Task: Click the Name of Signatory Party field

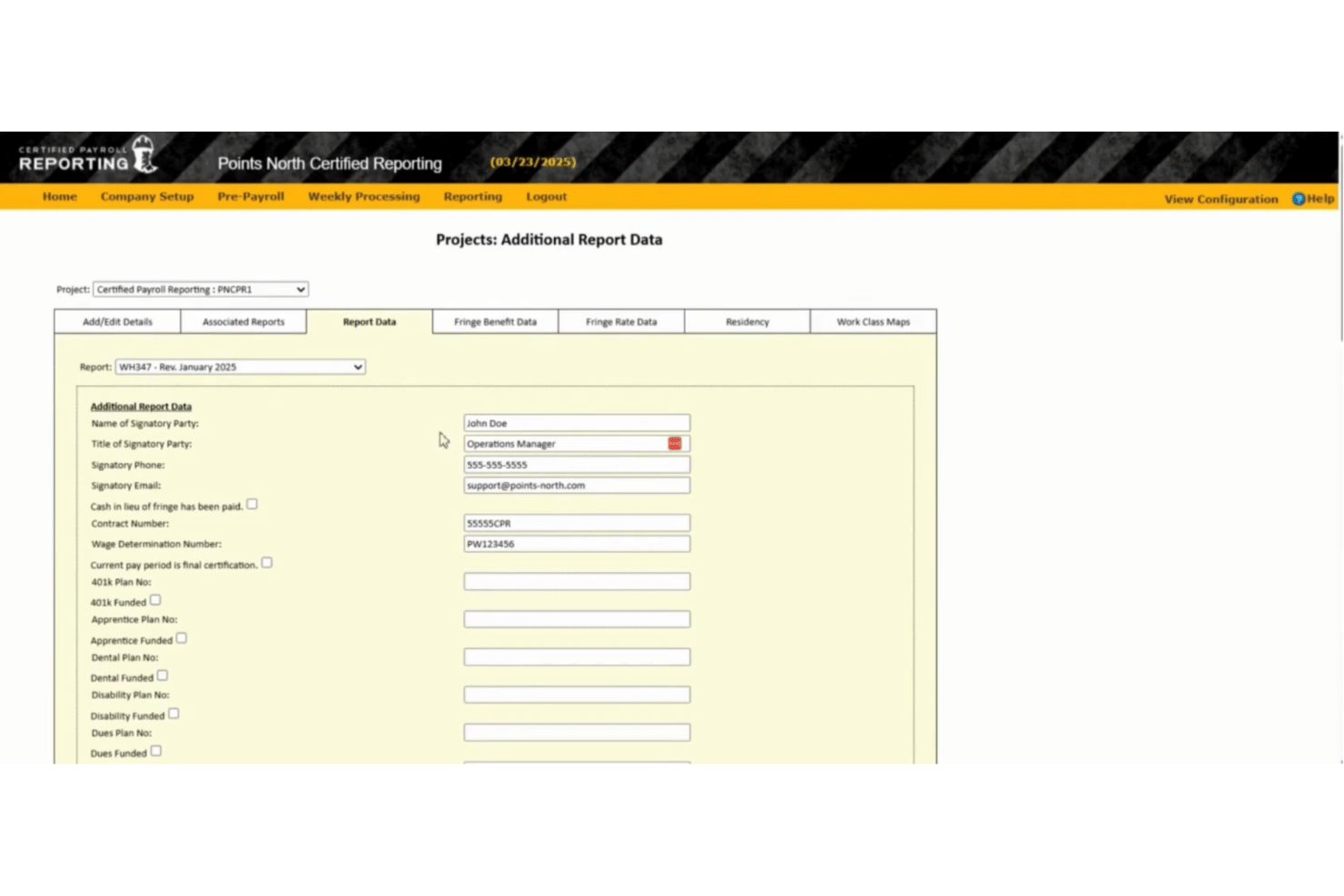Action: [577, 423]
